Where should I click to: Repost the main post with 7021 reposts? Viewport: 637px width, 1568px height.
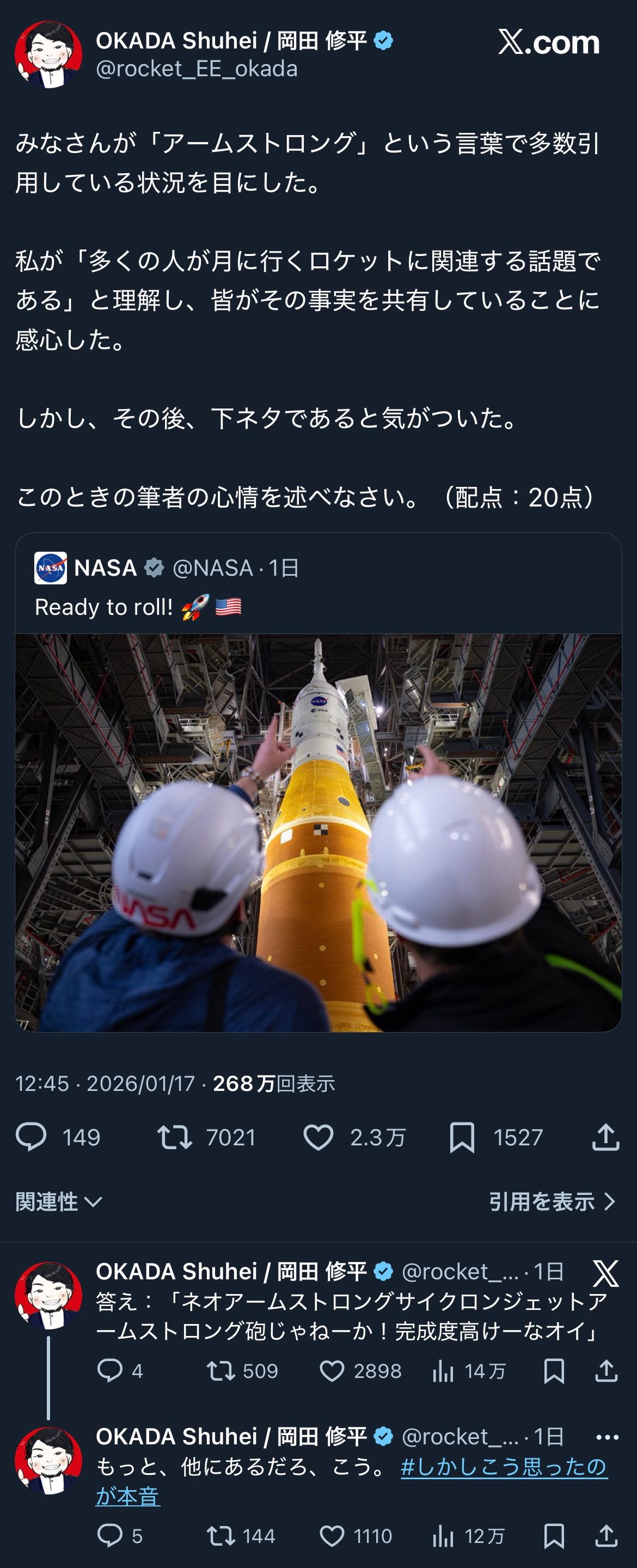[175, 1137]
